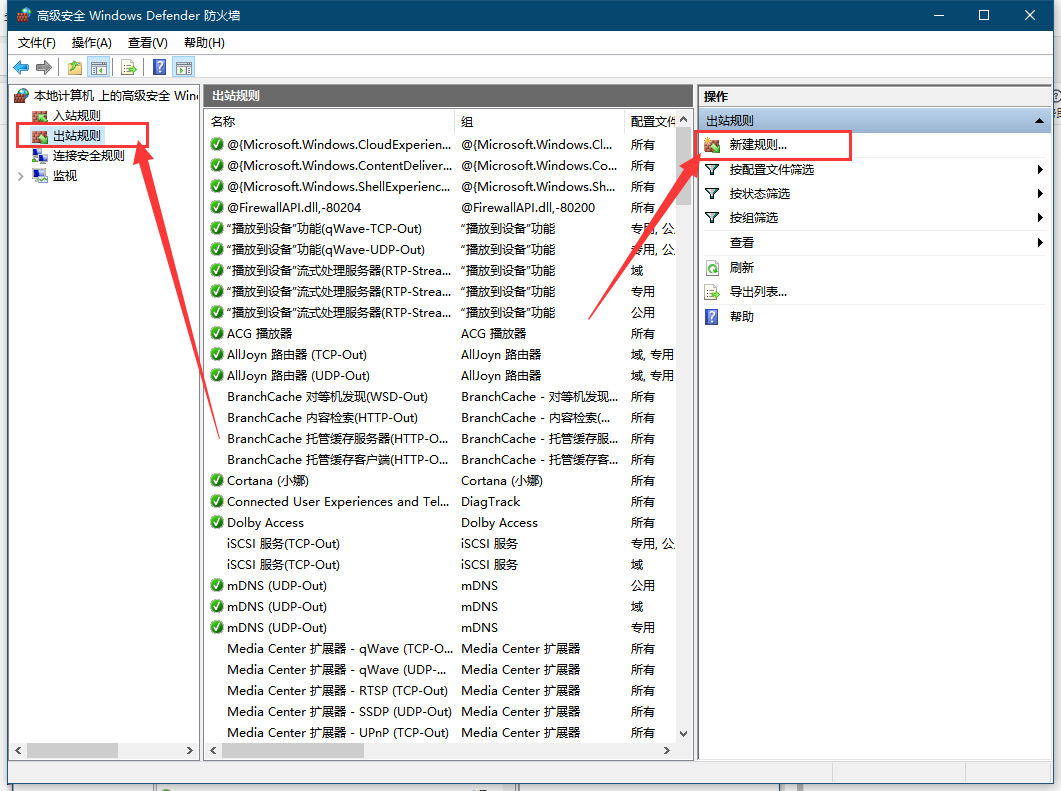Click green check icon of Dolby Access rule
Image resolution: width=1061 pixels, height=791 pixels.
[x=217, y=522]
